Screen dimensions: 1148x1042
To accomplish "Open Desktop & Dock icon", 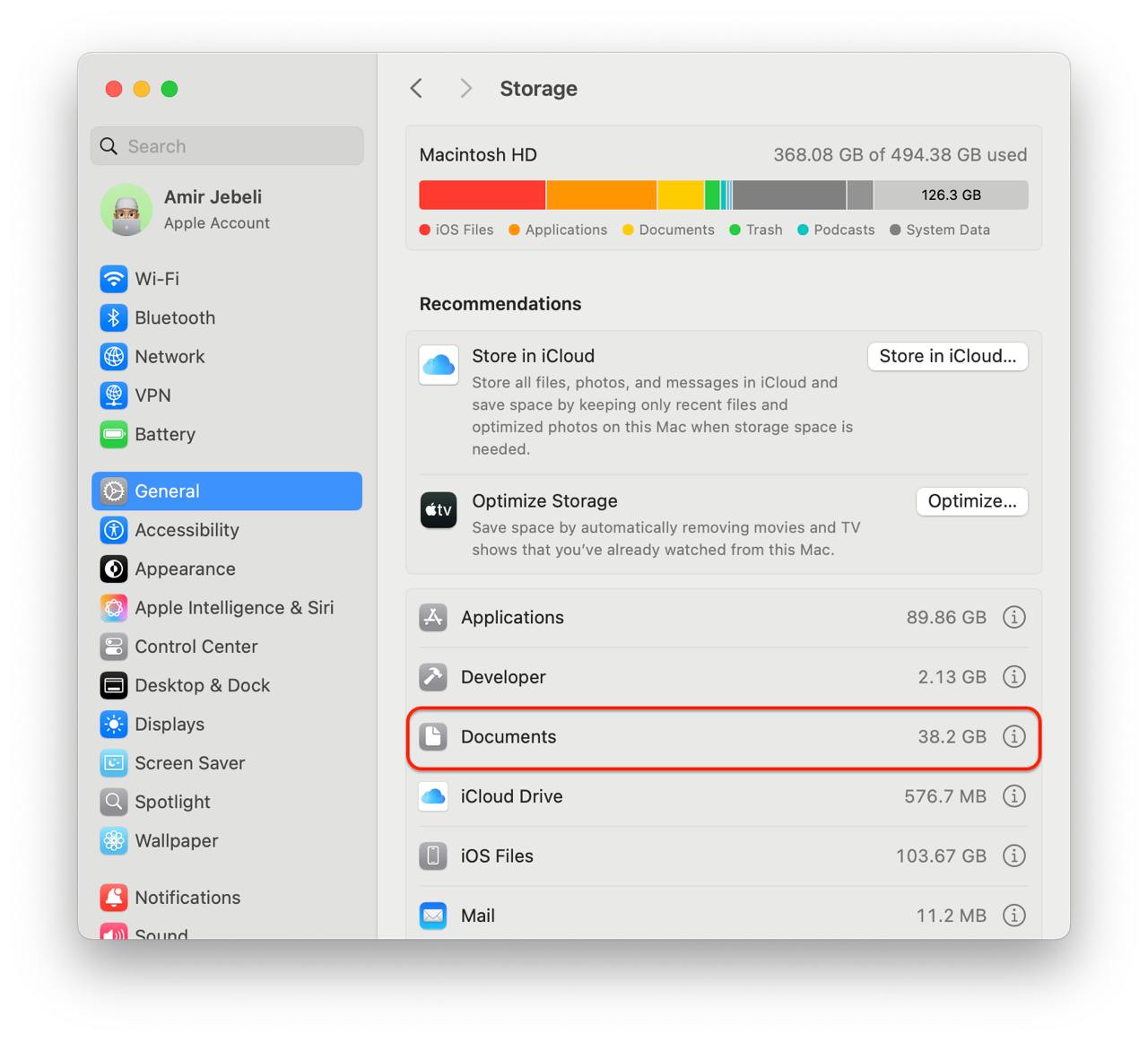I will (x=114, y=685).
